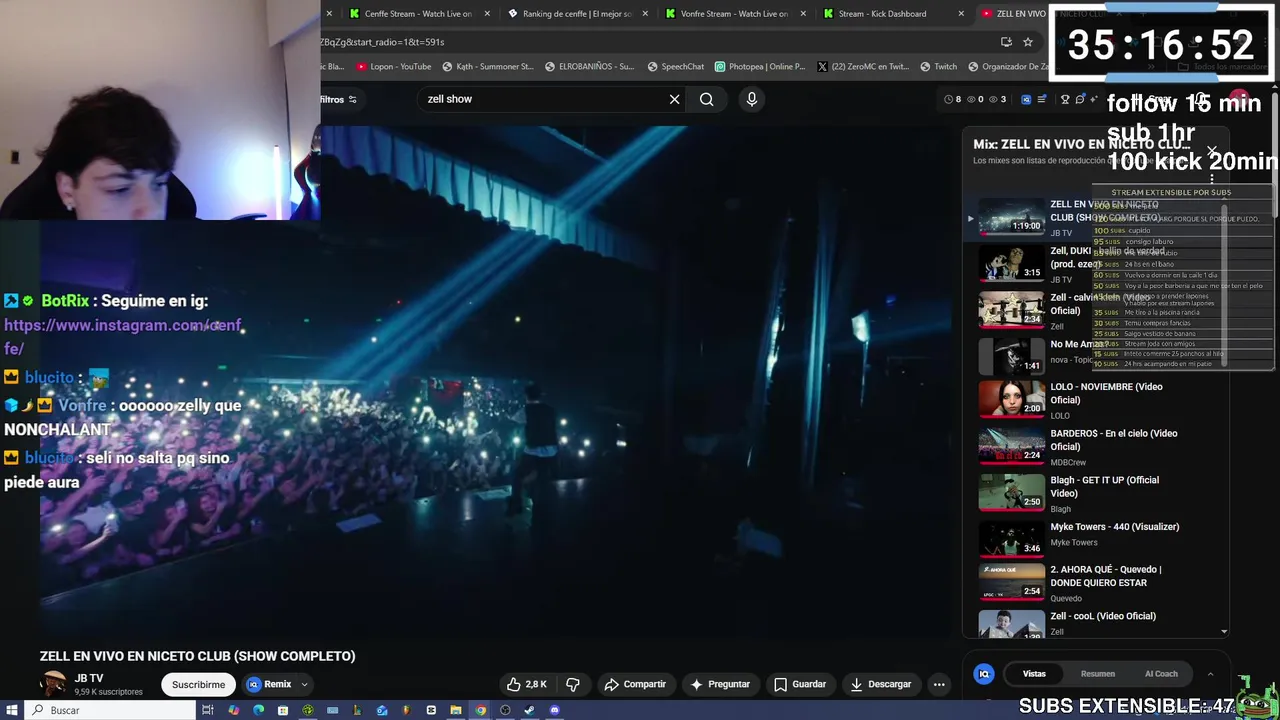This screenshot has height=720, width=1280.
Task: Open the Twitch bookmark
Action: 939,67
